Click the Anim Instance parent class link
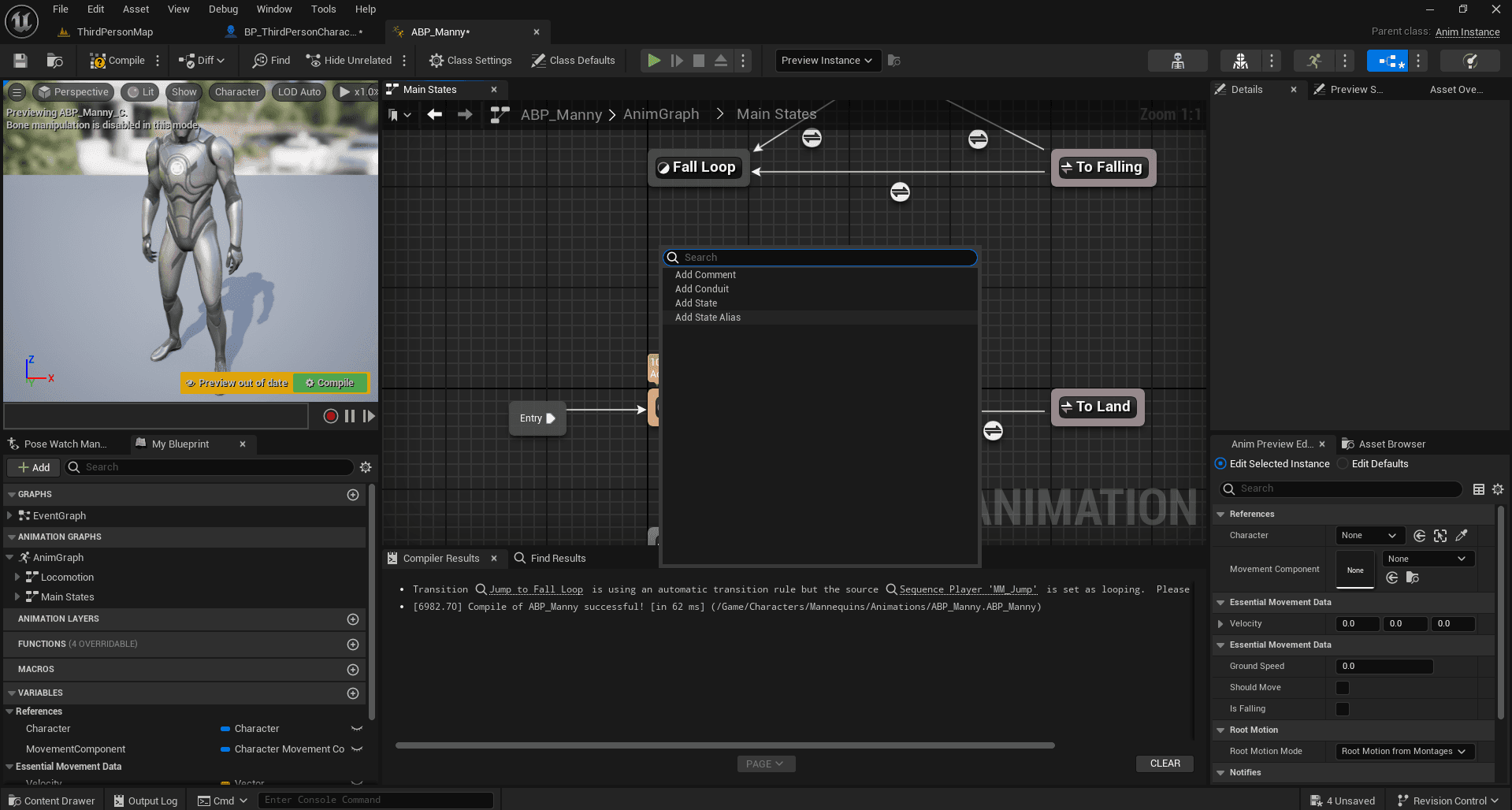 click(1467, 32)
